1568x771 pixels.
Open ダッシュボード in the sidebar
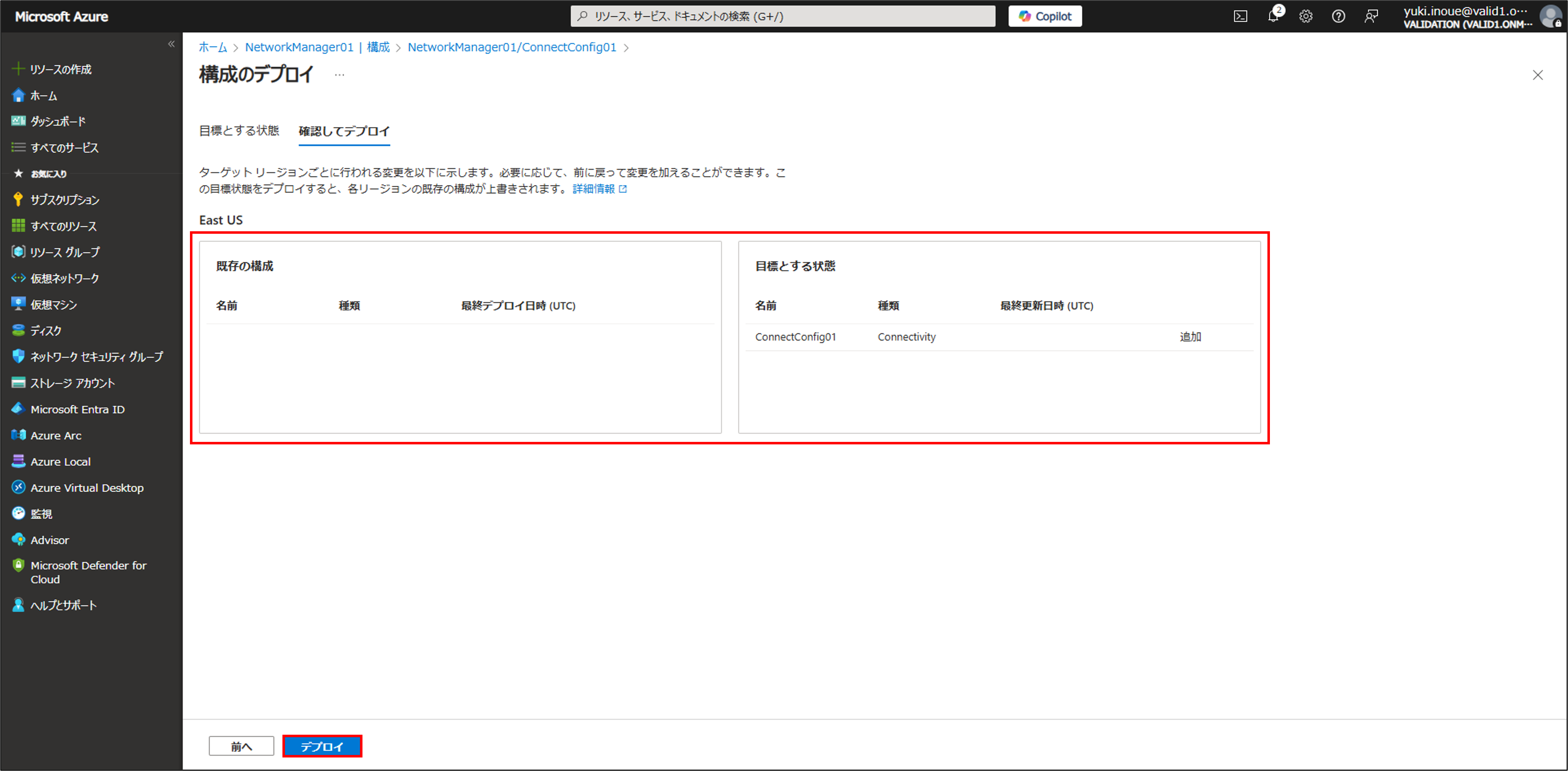tap(58, 121)
